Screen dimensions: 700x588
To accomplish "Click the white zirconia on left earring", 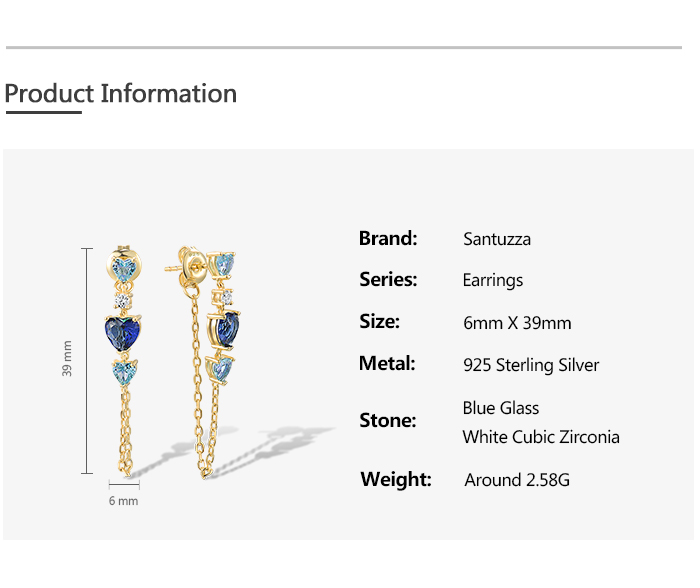I will [124, 299].
